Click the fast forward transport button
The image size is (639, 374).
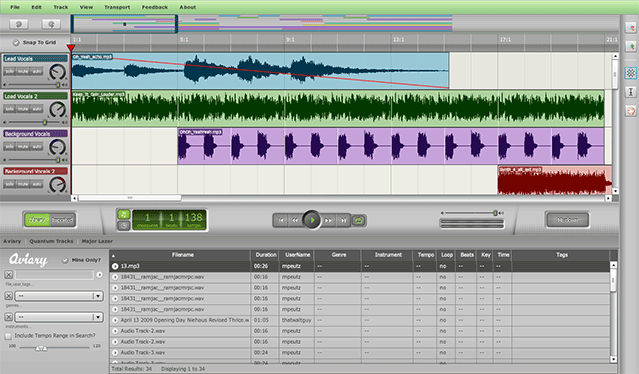(x=328, y=220)
